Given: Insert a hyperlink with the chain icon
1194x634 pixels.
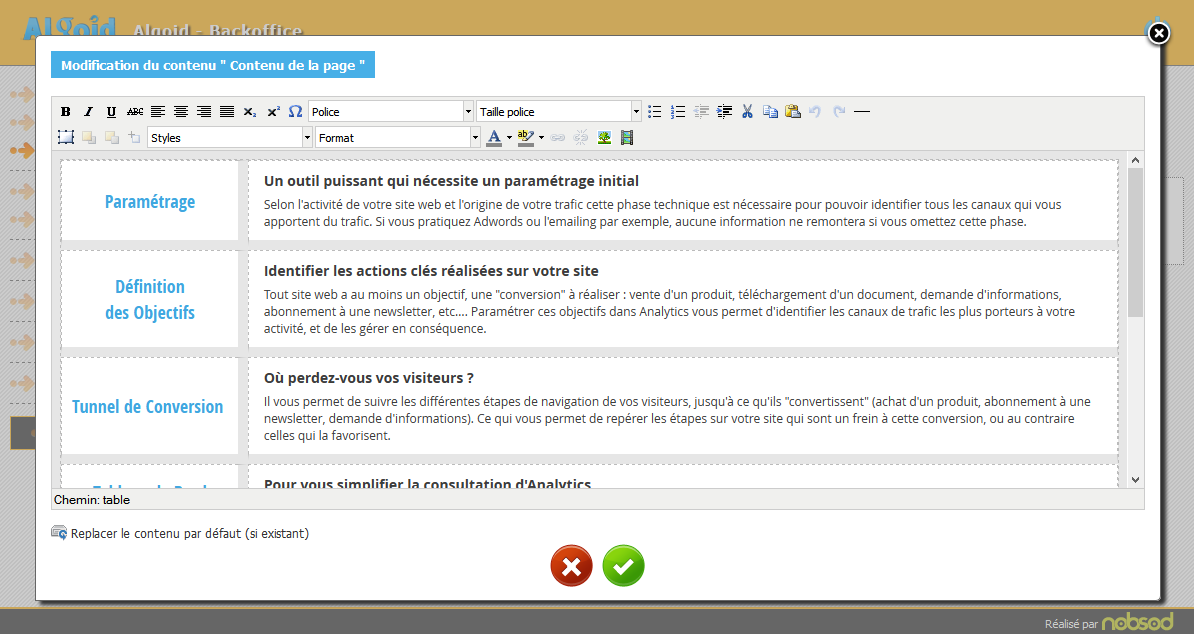Looking at the screenshot, I should click(558, 137).
